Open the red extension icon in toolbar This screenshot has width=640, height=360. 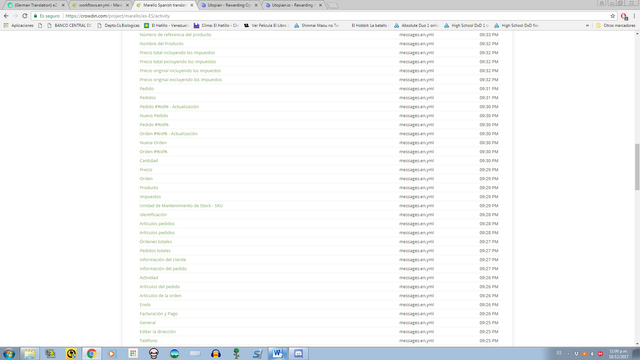pyautogui.click(x=624, y=16)
